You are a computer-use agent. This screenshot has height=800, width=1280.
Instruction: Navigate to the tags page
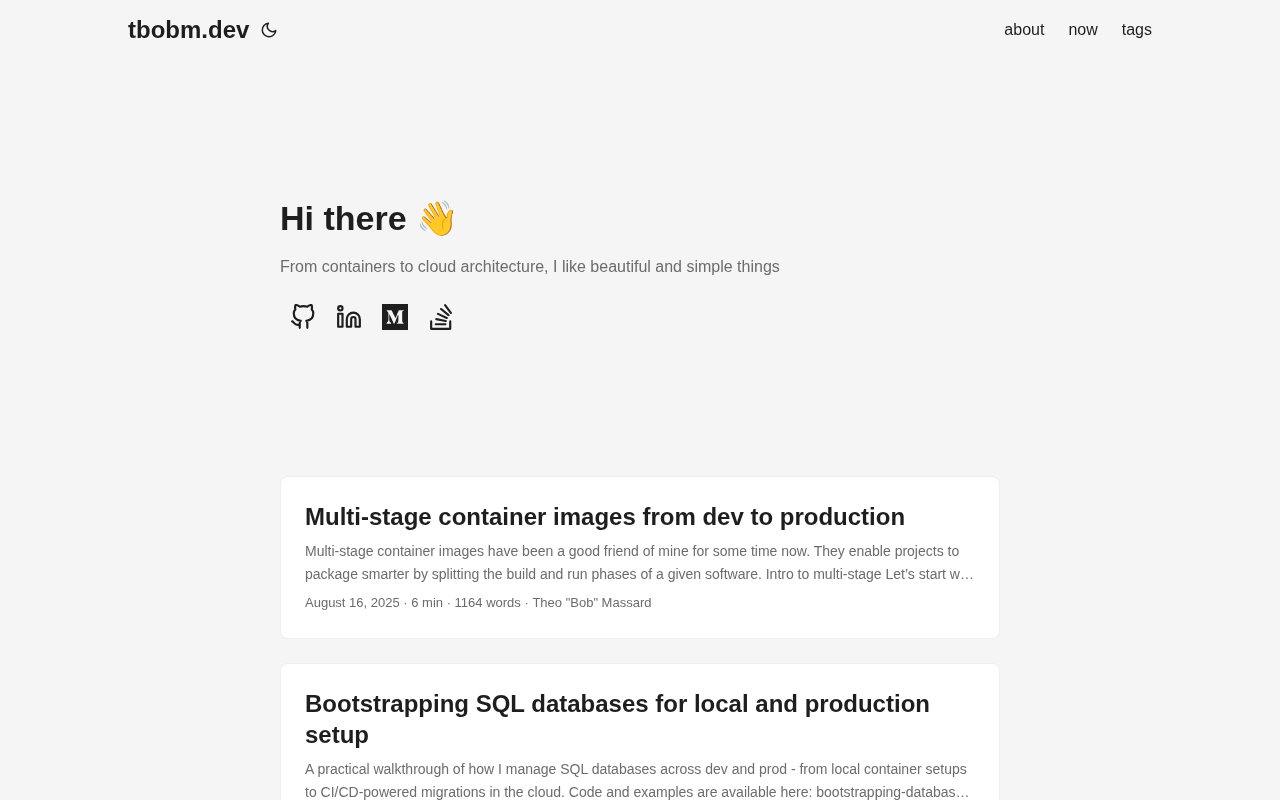(1137, 30)
